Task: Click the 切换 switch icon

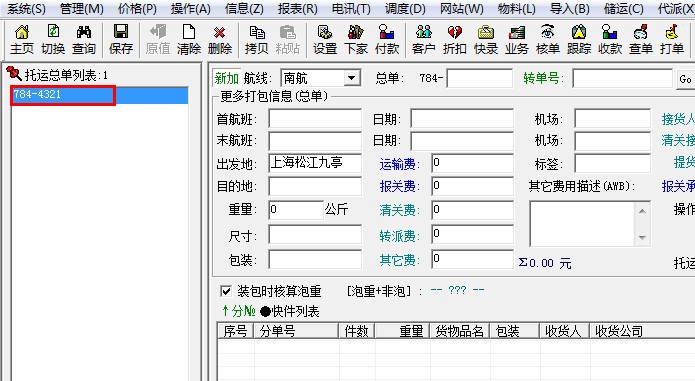Action: tap(53, 39)
